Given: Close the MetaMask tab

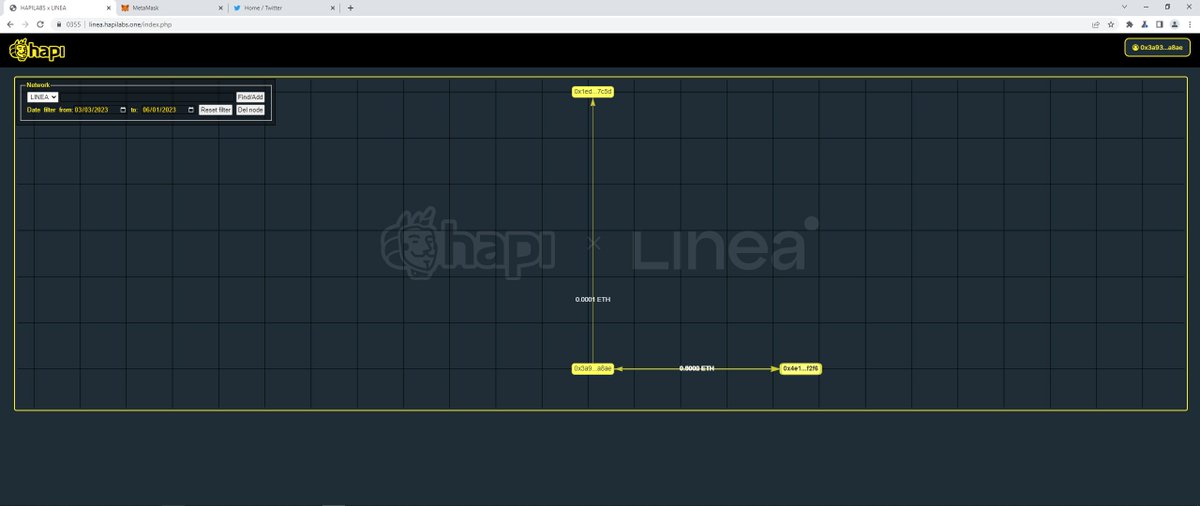Looking at the screenshot, I should point(220,7).
